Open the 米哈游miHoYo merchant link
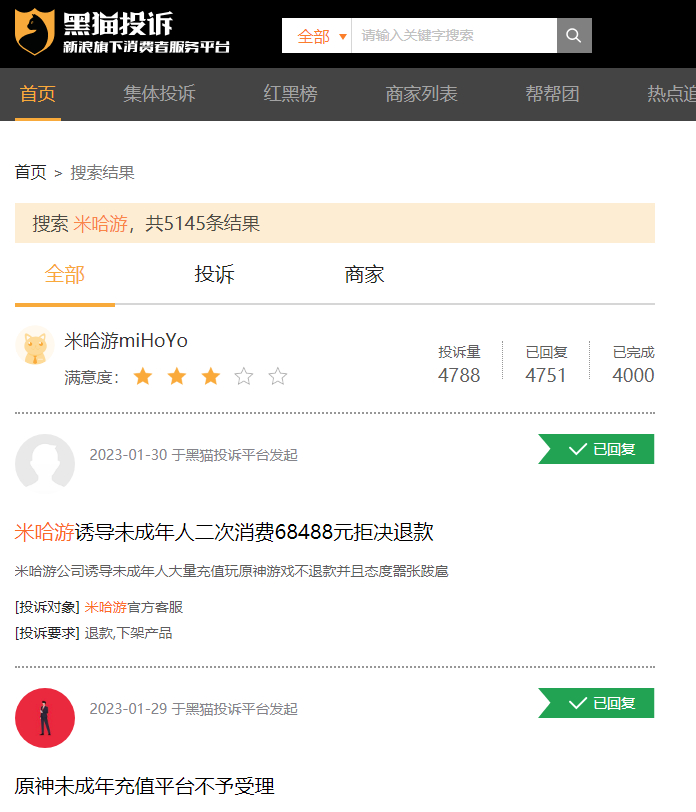The image size is (696, 812). click(x=126, y=341)
